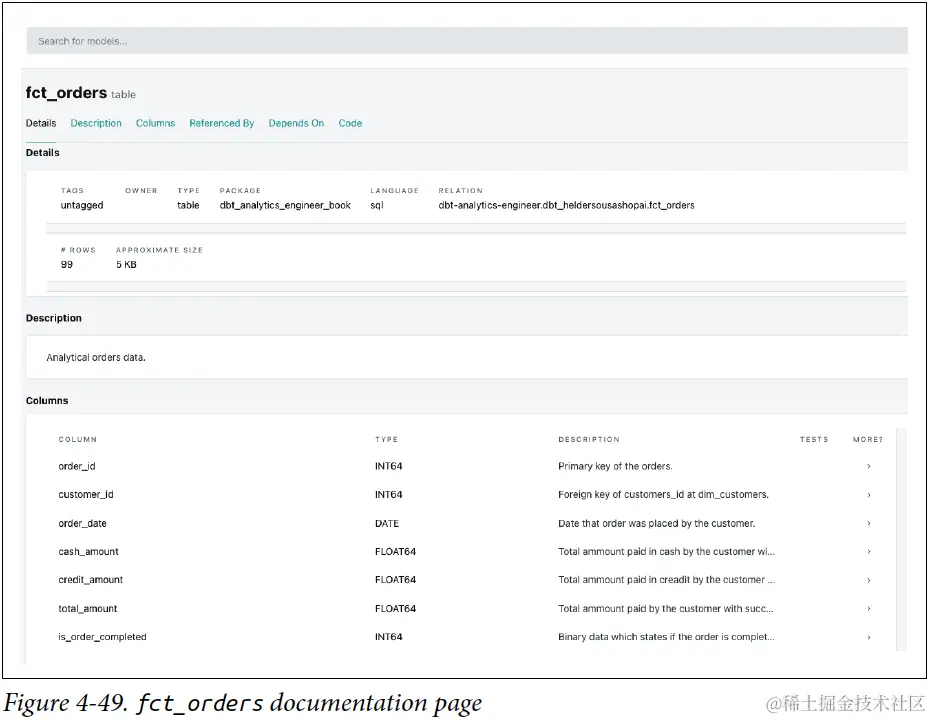Click the approximate size value 5 KB
The height and width of the screenshot is (720, 932).
coord(126,265)
